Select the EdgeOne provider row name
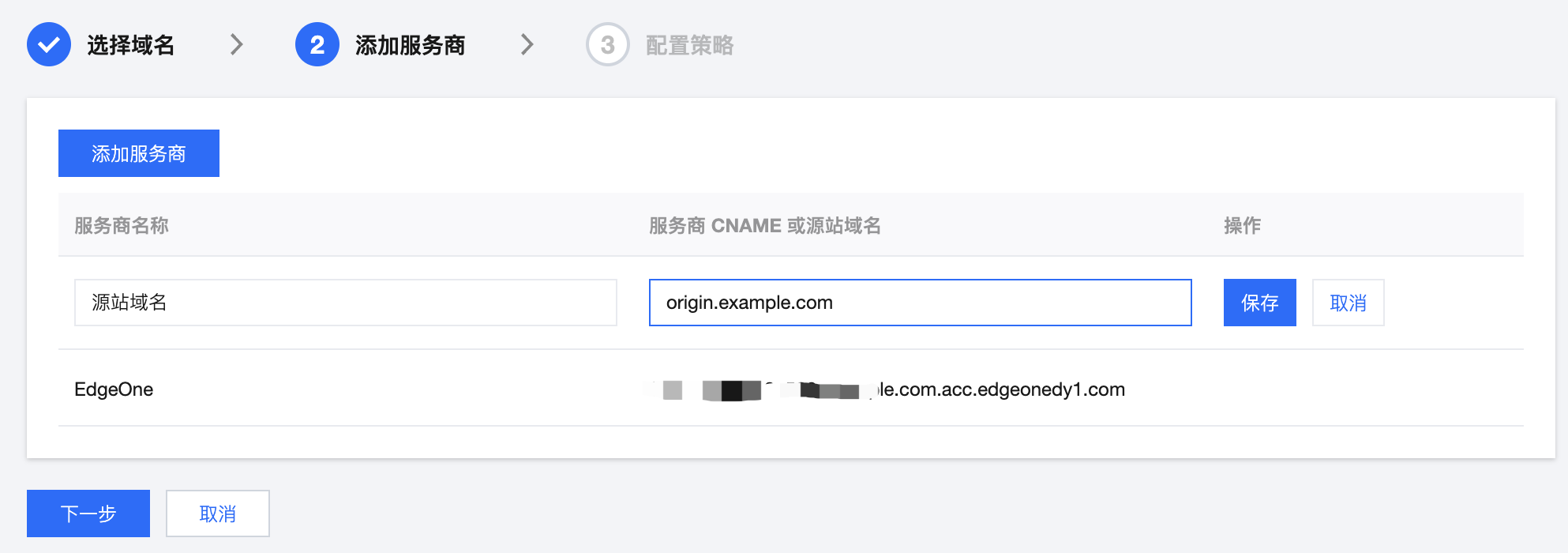Viewport: 1568px width, 553px height. tap(114, 389)
